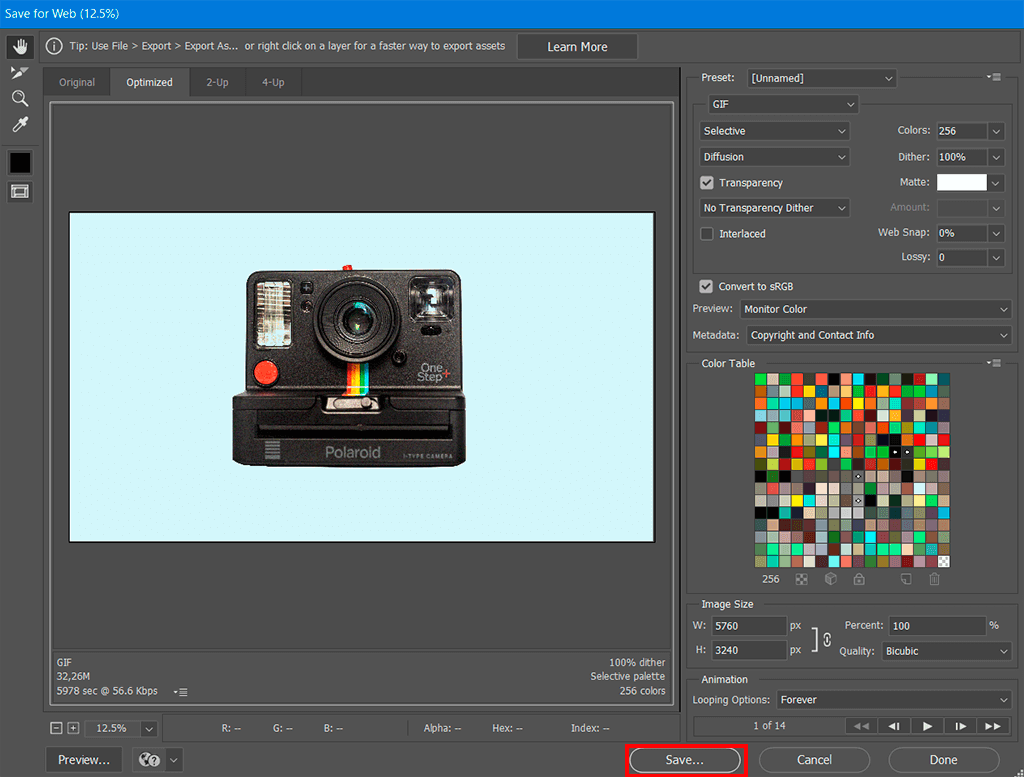Click the image Width input field
The width and height of the screenshot is (1024, 777).
pyautogui.click(x=748, y=626)
